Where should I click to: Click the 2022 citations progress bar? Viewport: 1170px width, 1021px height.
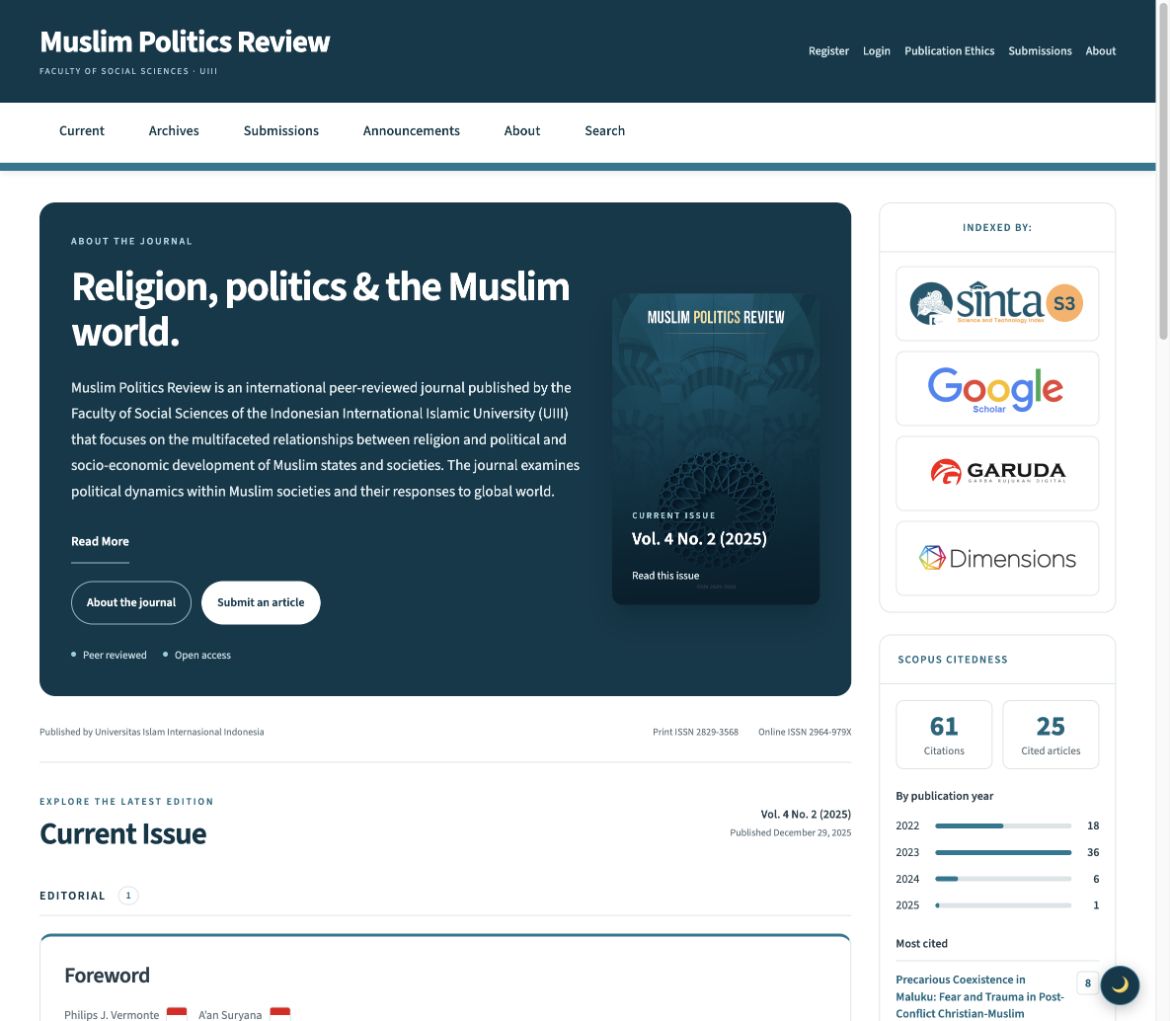1003,825
